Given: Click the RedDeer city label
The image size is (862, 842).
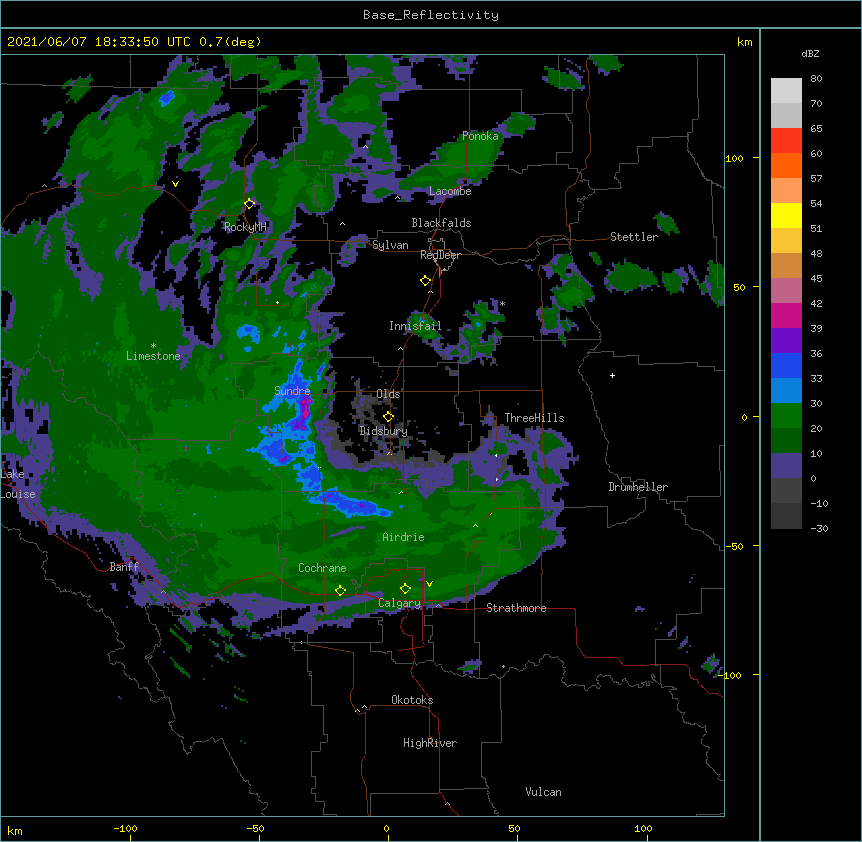Looking at the screenshot, I should pos(440,255).
